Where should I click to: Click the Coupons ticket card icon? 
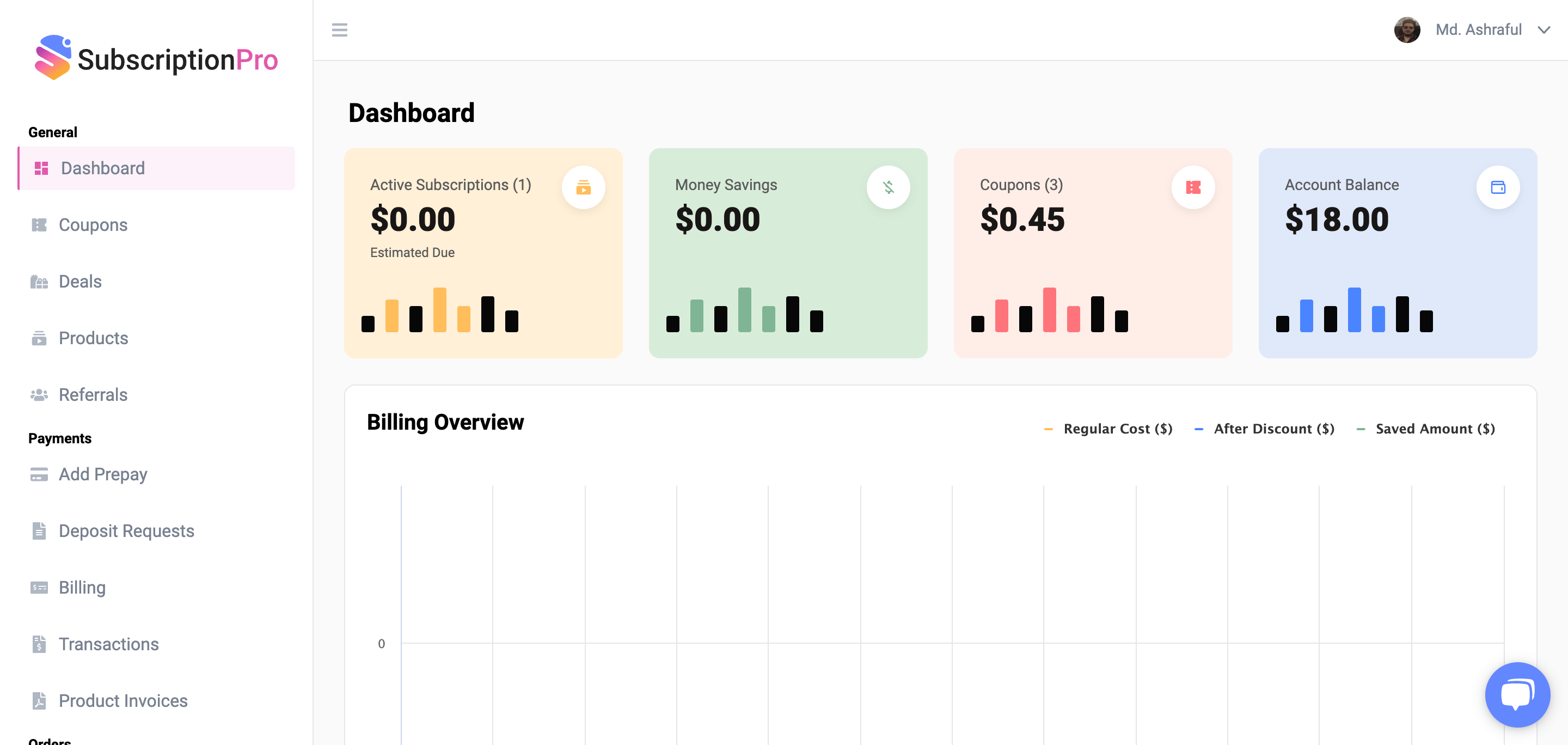(x=1193, y=187)
